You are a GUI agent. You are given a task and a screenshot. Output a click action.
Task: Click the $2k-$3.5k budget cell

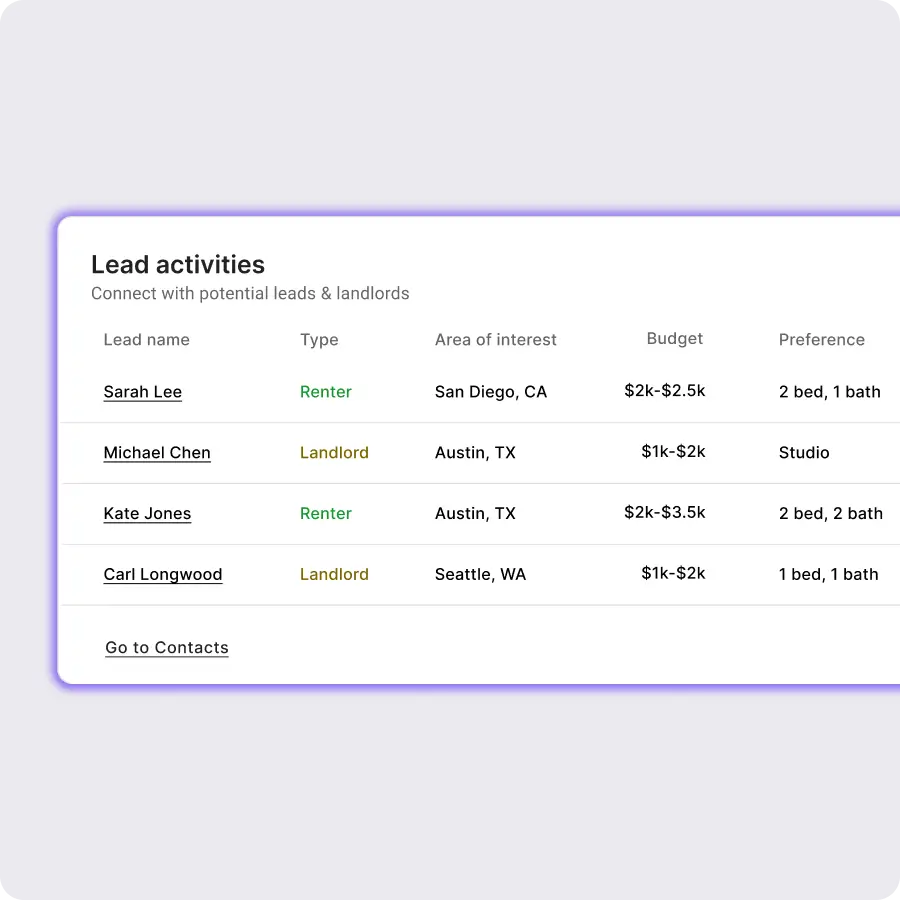(665, 513)
